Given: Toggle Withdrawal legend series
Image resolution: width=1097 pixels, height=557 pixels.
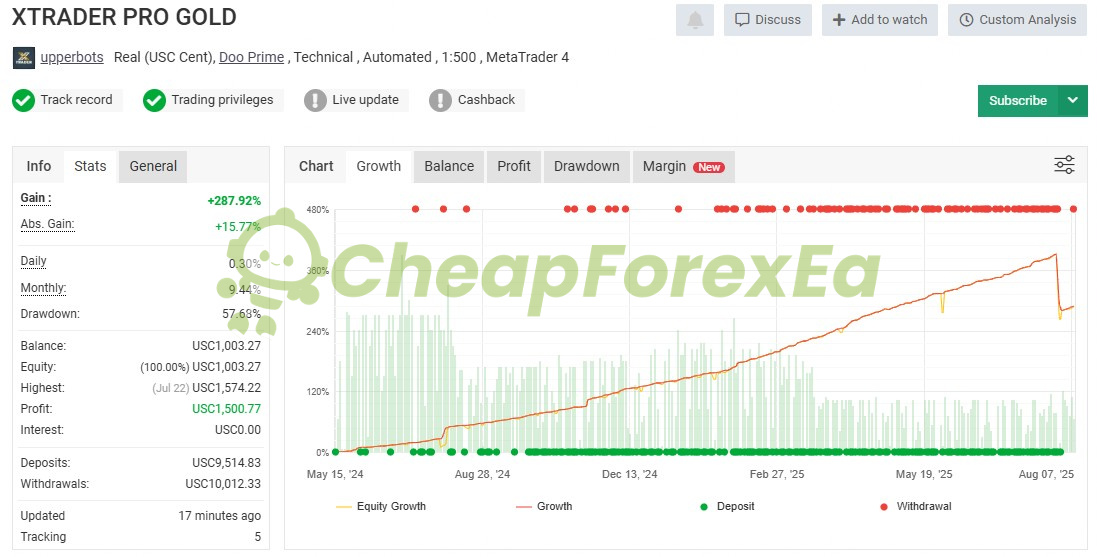Looking at the screenshot, I should tap(915, 507).
